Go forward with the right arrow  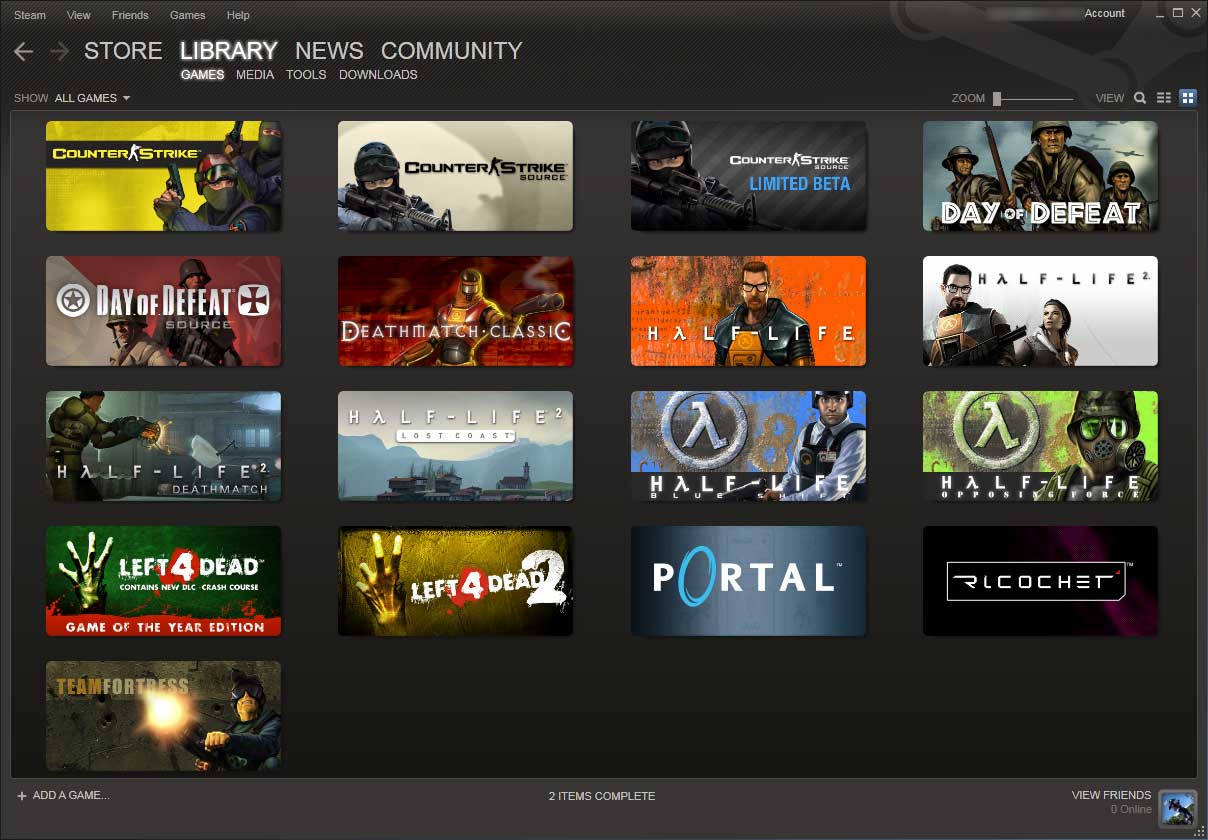click(59, 51)
